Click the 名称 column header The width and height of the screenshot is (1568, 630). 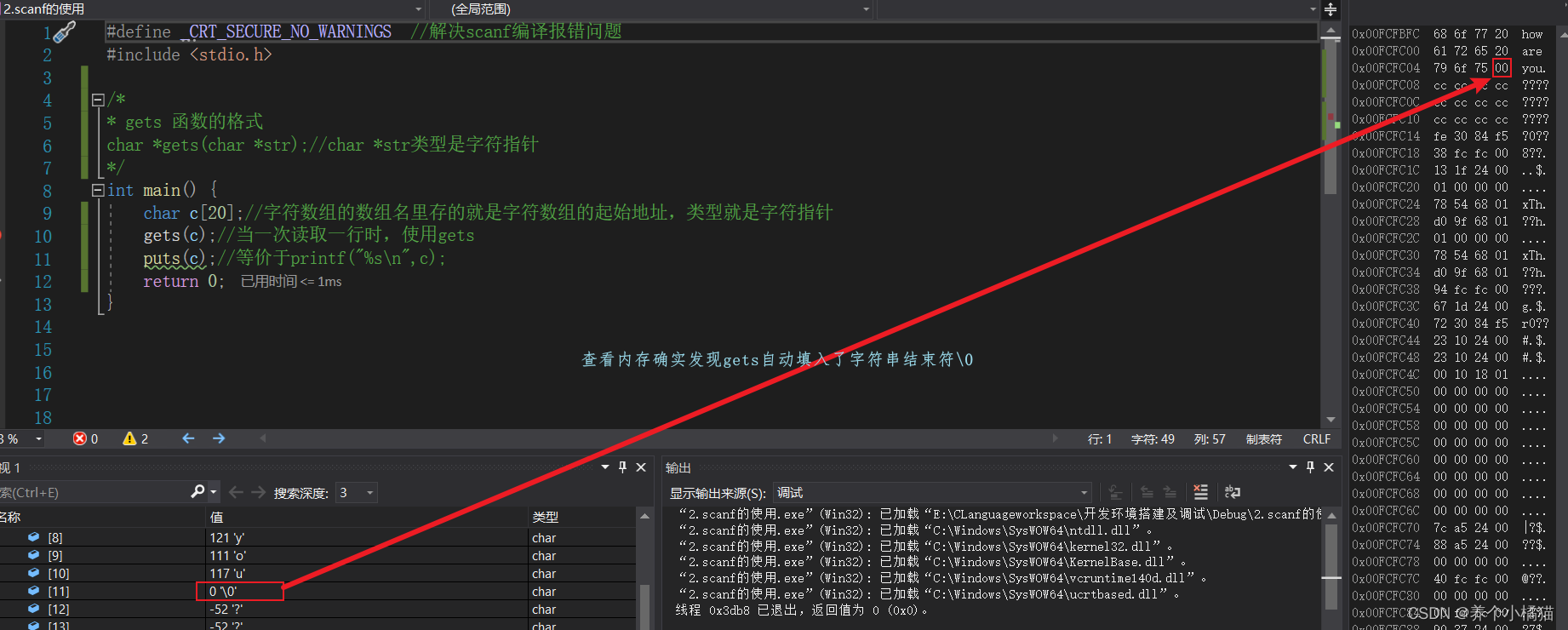click(102, 517)
